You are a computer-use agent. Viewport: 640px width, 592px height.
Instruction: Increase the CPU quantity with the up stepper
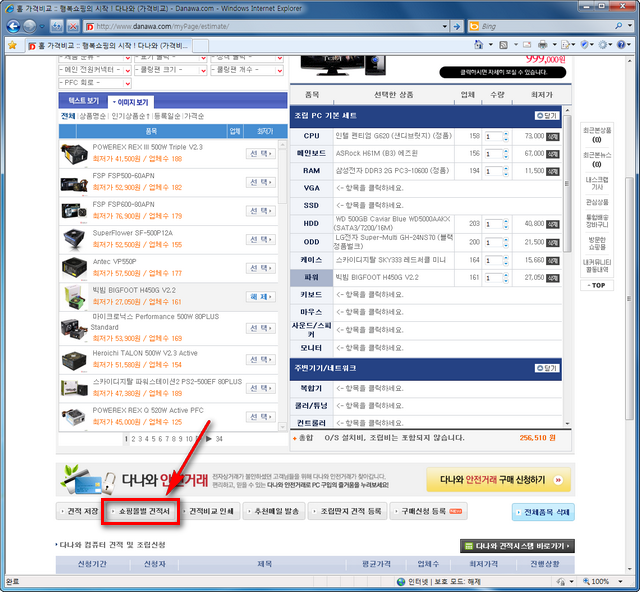(506, 134)
